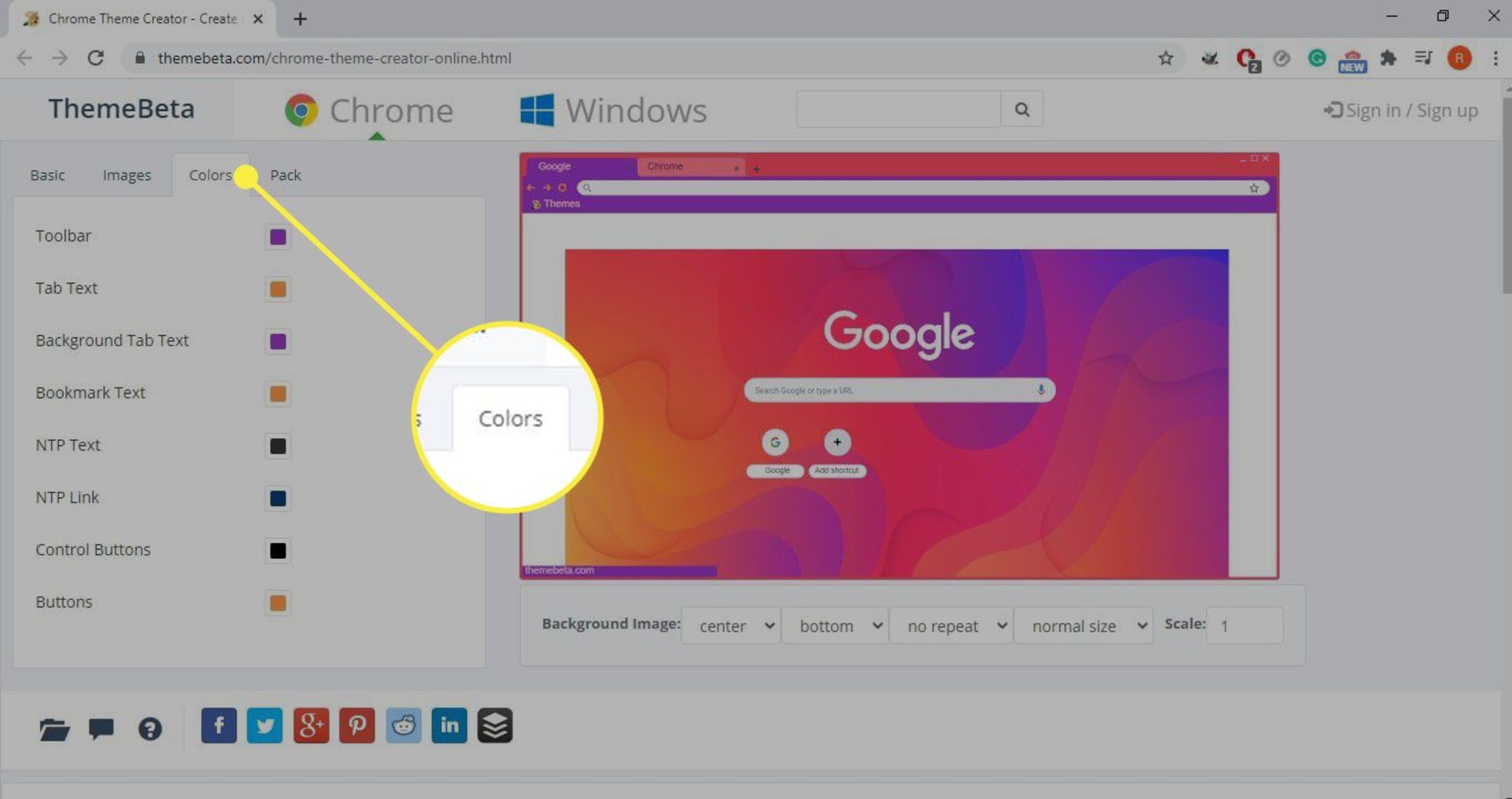
Task: Click the Toolbar color swatch
Action: (278, 236)
